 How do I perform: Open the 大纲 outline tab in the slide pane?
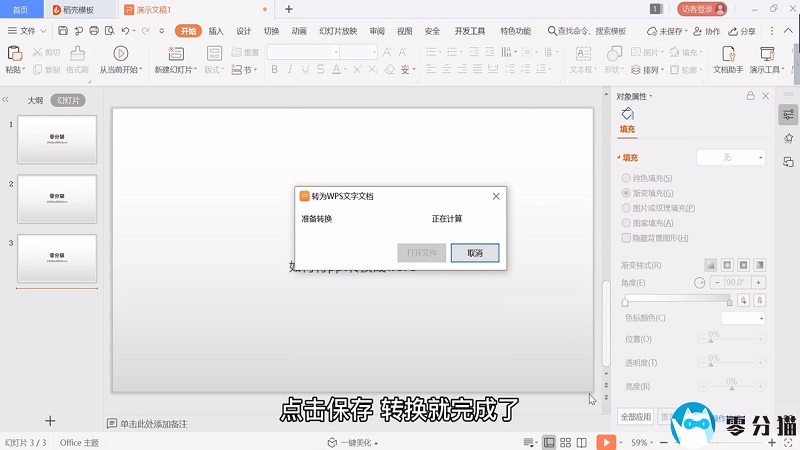(35, 100)
